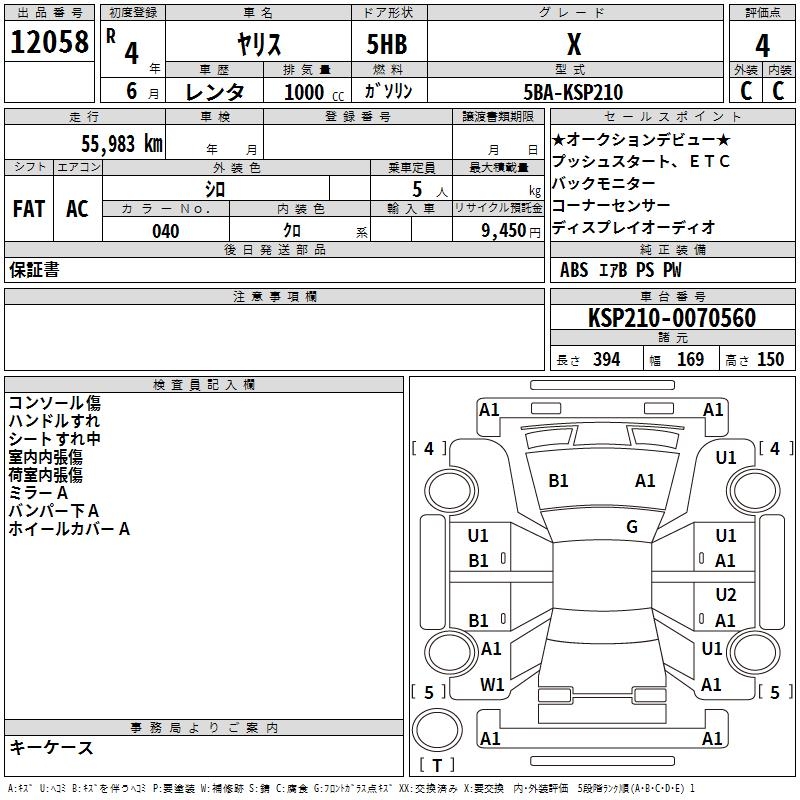Viewport: 800px width, 800px height.
Task: Click the model code 5BA-KSP210
Action: click(573, 92)
